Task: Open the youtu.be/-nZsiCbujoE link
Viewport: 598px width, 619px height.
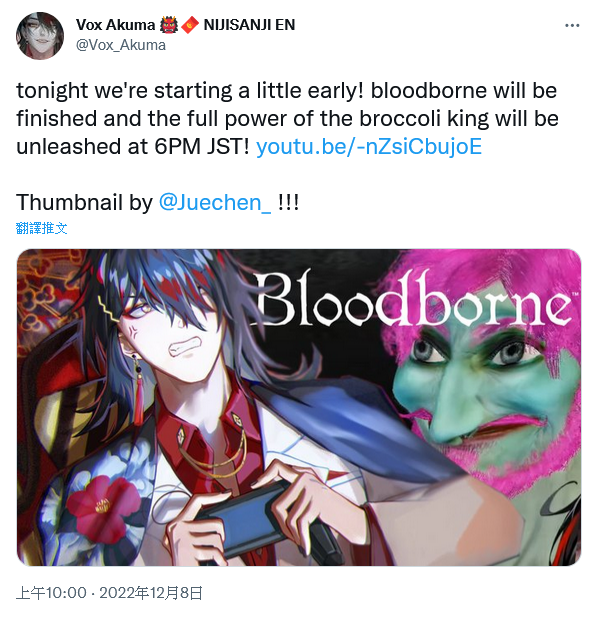Action: pyautogui.click(x=369, y=147)
